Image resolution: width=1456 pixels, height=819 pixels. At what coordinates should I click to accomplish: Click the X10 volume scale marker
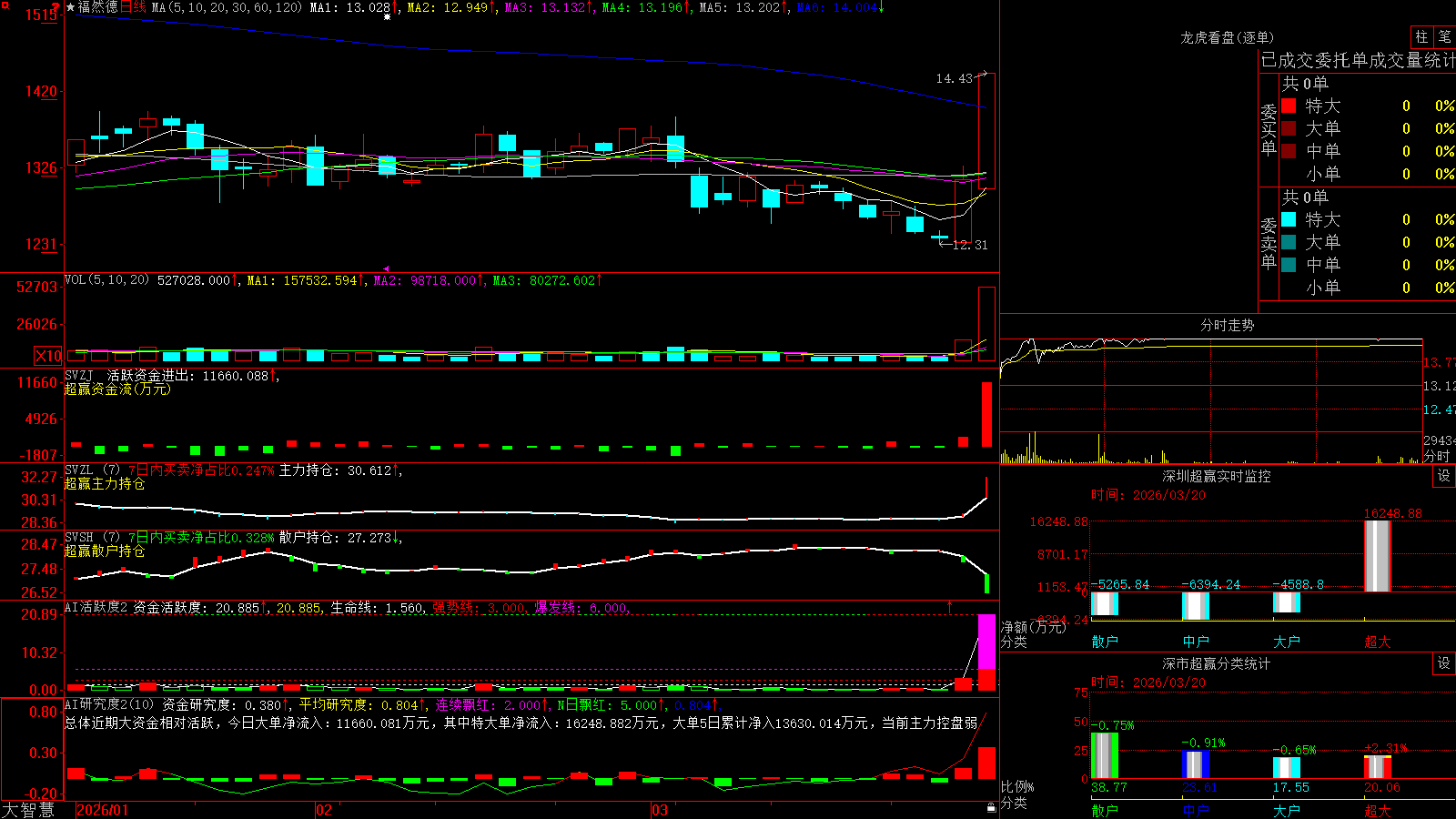click(x=49, y=356)
